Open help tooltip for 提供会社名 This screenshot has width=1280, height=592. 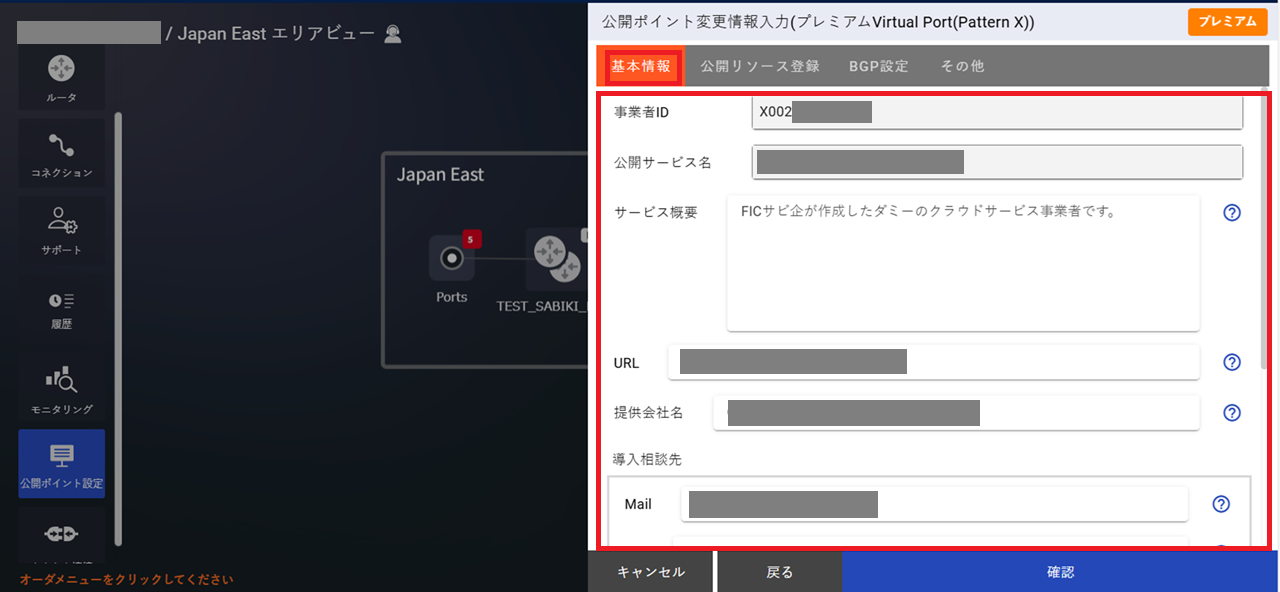(1231, 412)
